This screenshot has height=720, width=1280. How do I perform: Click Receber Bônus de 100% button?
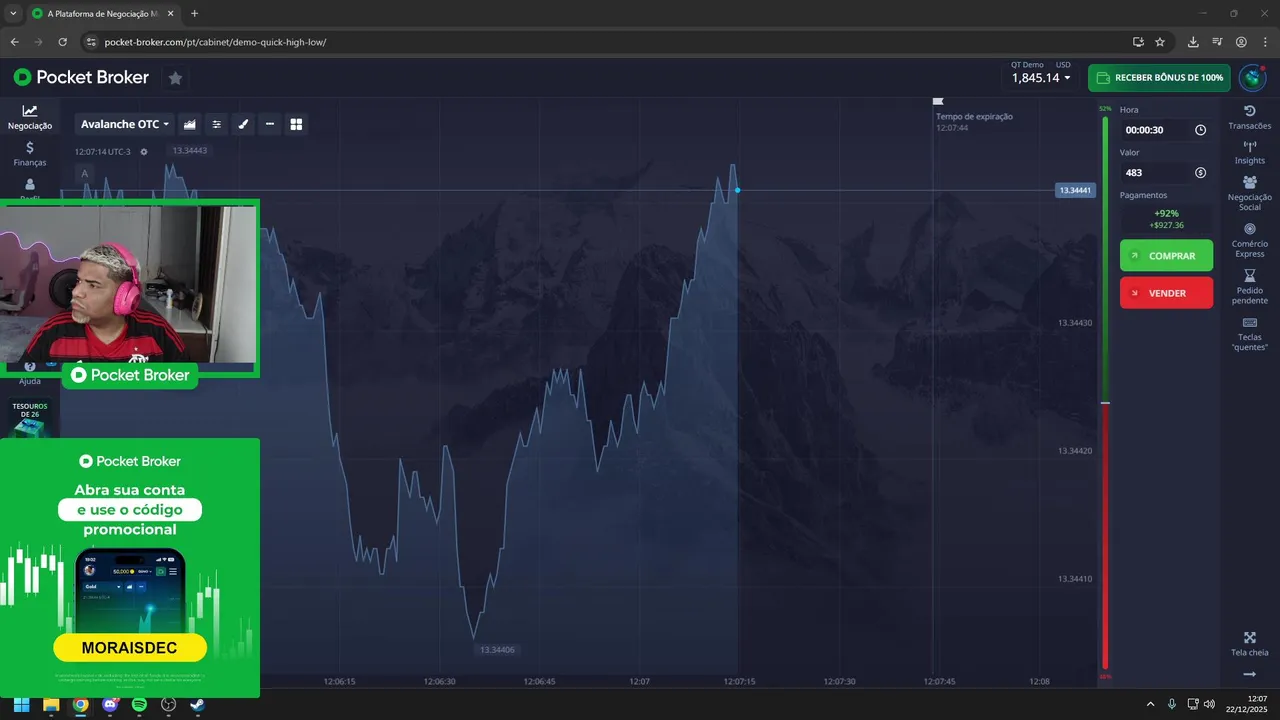1159,78
